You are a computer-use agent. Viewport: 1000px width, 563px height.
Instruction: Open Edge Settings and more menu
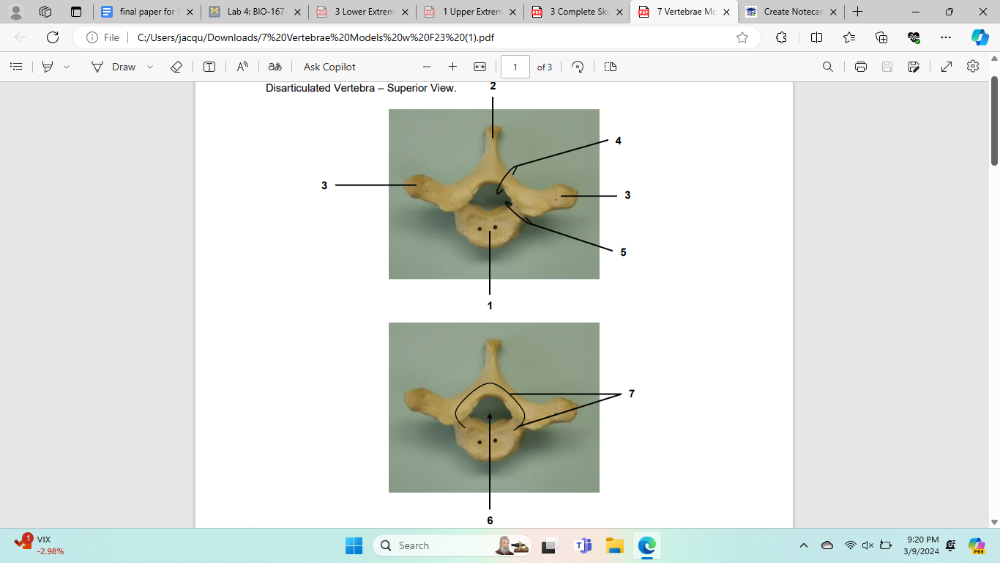pos(945,37)
